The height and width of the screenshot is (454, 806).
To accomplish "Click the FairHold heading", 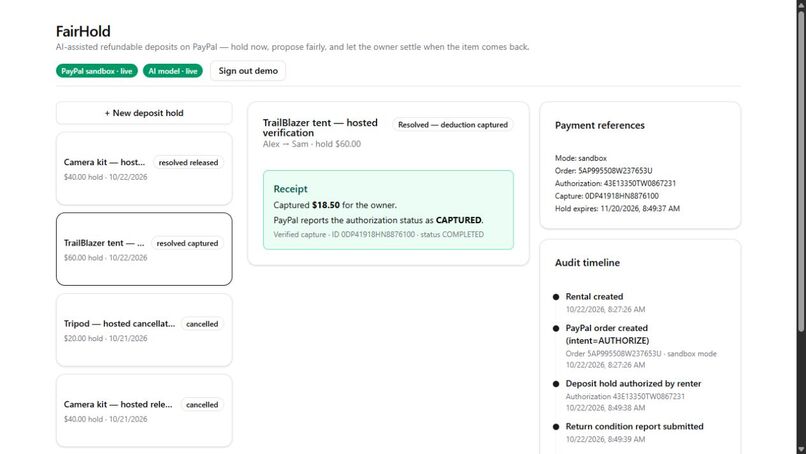I will (83, 31).
